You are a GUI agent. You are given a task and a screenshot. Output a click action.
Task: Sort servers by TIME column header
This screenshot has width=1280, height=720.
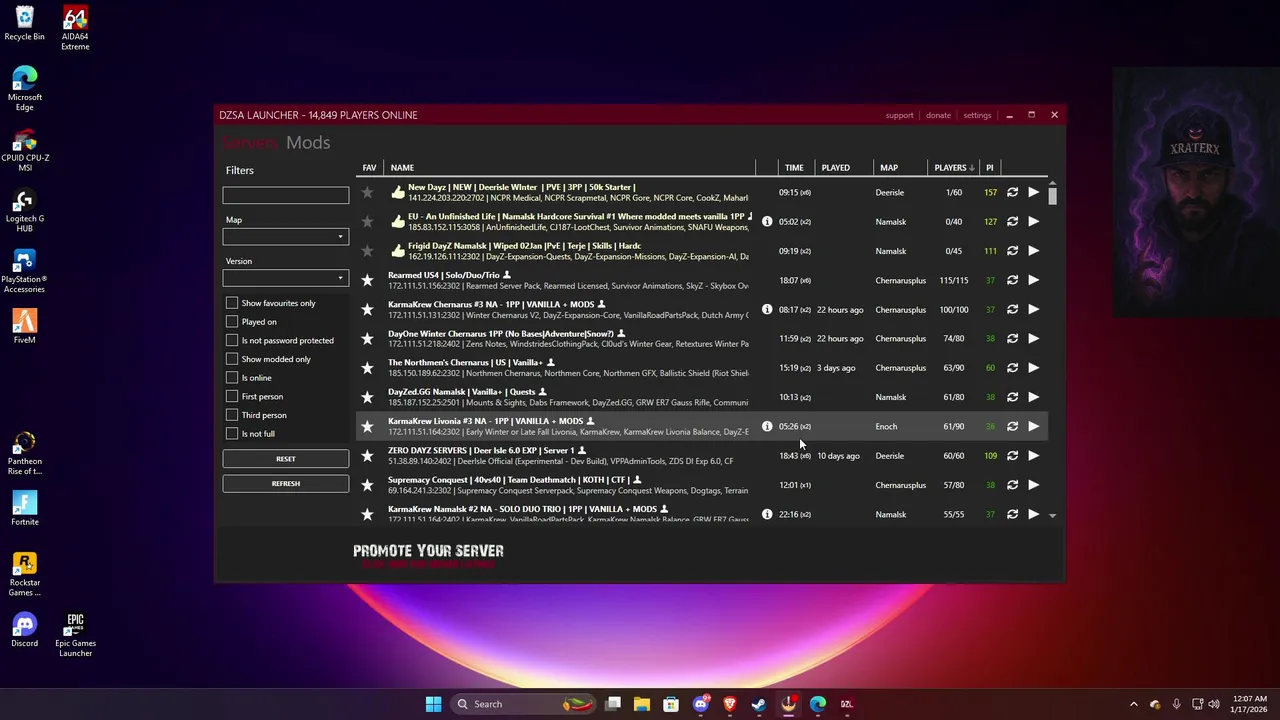pos(794,168)
